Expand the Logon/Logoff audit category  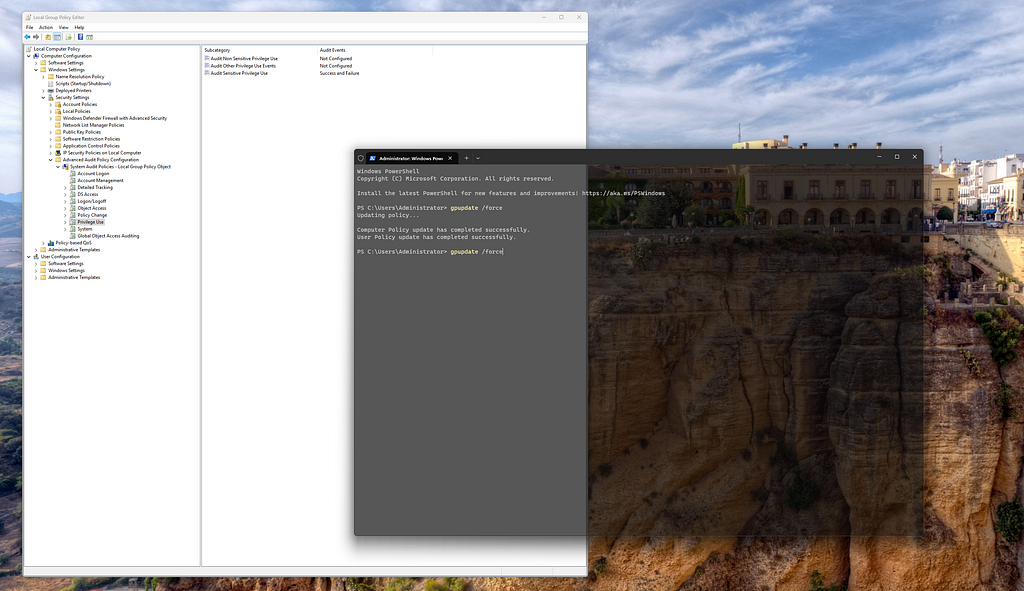(x=65, y=201)
